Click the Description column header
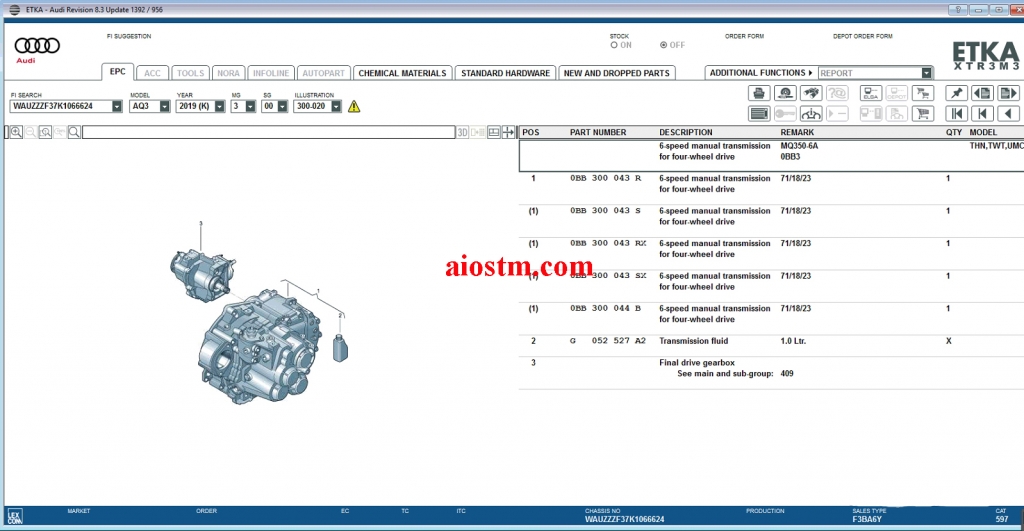Screen dimensions: 1024x531 tap(686, 132)
